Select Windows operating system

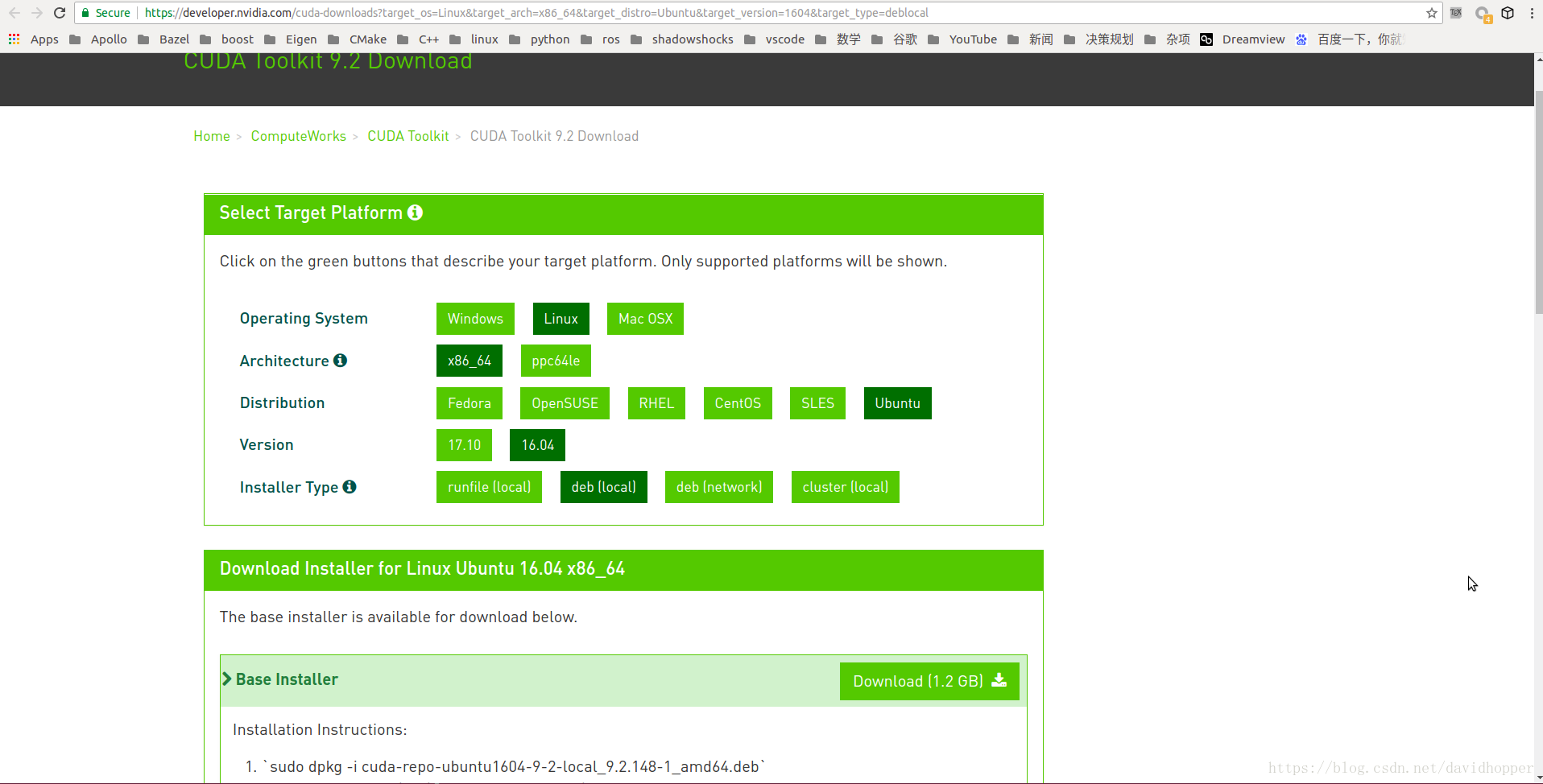click(x=475, y=319)
